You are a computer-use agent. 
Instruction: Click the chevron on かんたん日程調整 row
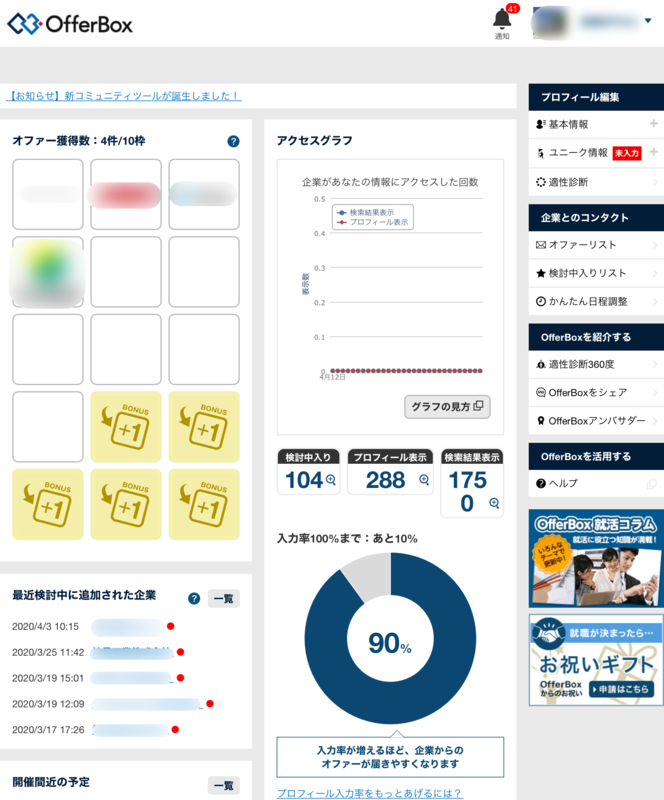pos(655,302)
